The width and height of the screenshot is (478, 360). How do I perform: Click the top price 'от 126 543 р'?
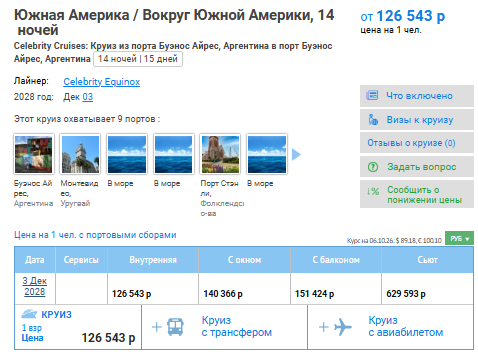[x=403, y=16]
